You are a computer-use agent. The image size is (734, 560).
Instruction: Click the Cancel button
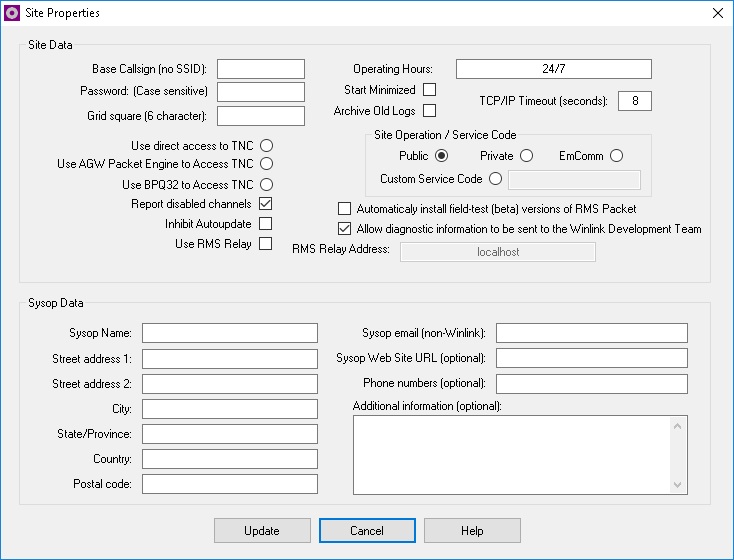point(367,531)
